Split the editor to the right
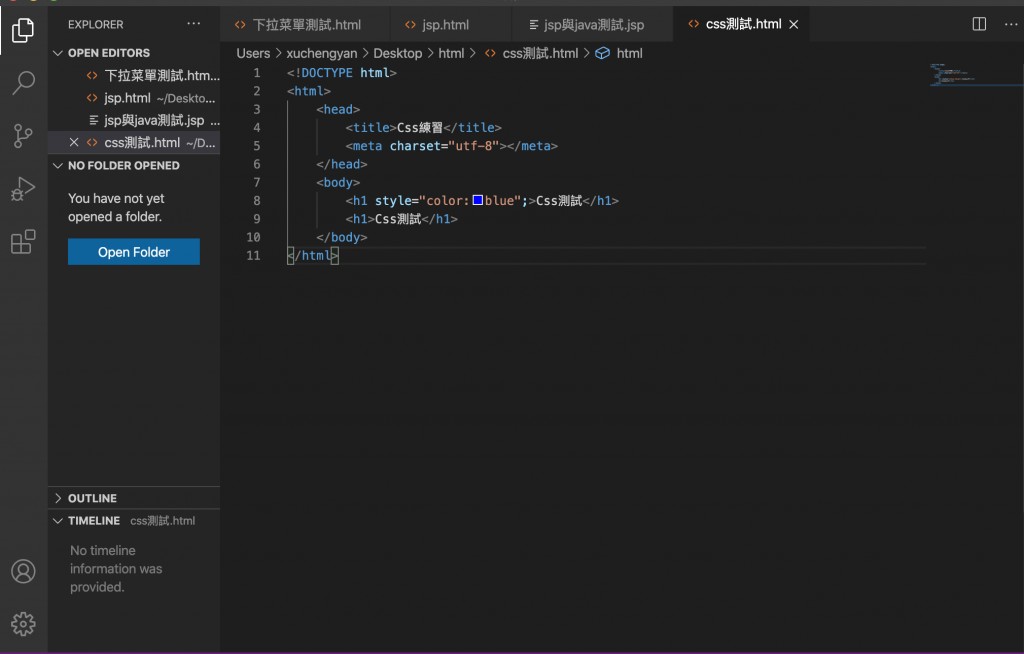The image size is (1024, 654). pyautogui.click(x=979, y=24)
